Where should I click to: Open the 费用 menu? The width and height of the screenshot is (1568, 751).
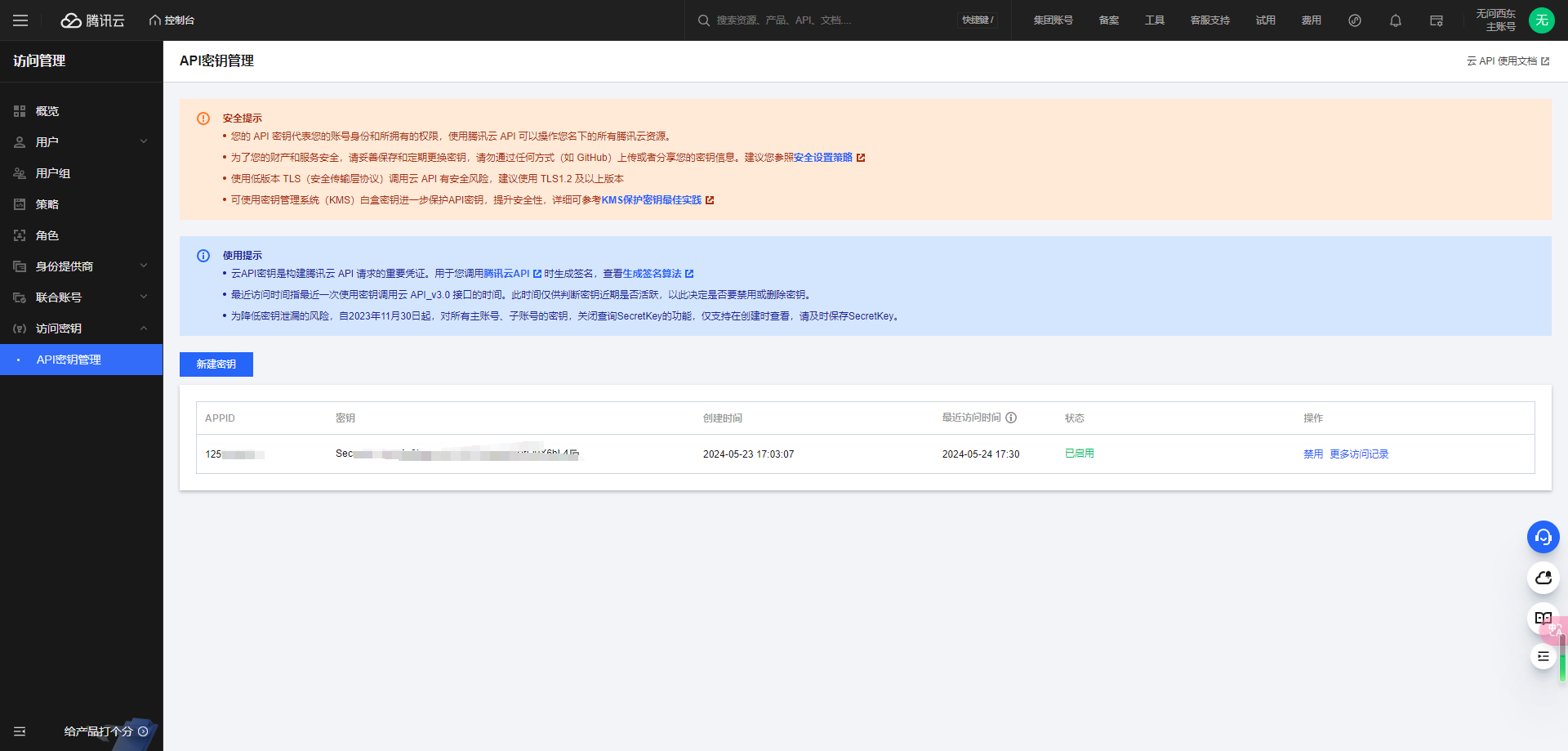click(x=1311, y=20)
